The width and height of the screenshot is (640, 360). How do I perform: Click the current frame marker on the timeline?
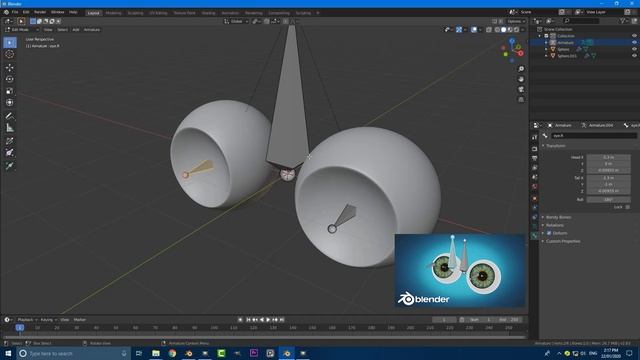[x=20, y=327]
